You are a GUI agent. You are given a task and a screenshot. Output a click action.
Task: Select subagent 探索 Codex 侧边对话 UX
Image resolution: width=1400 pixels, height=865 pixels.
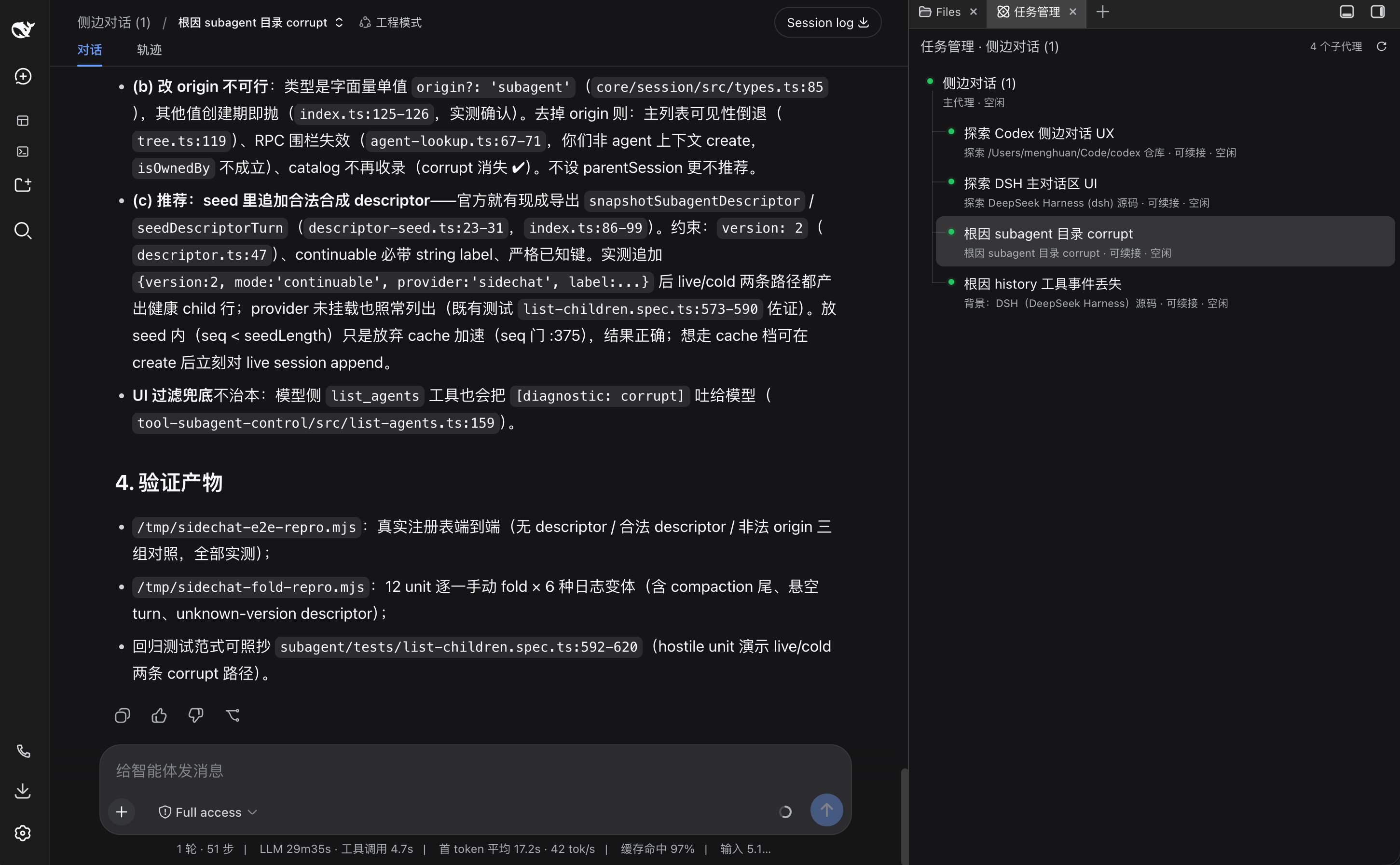[x=1165, y=141]
